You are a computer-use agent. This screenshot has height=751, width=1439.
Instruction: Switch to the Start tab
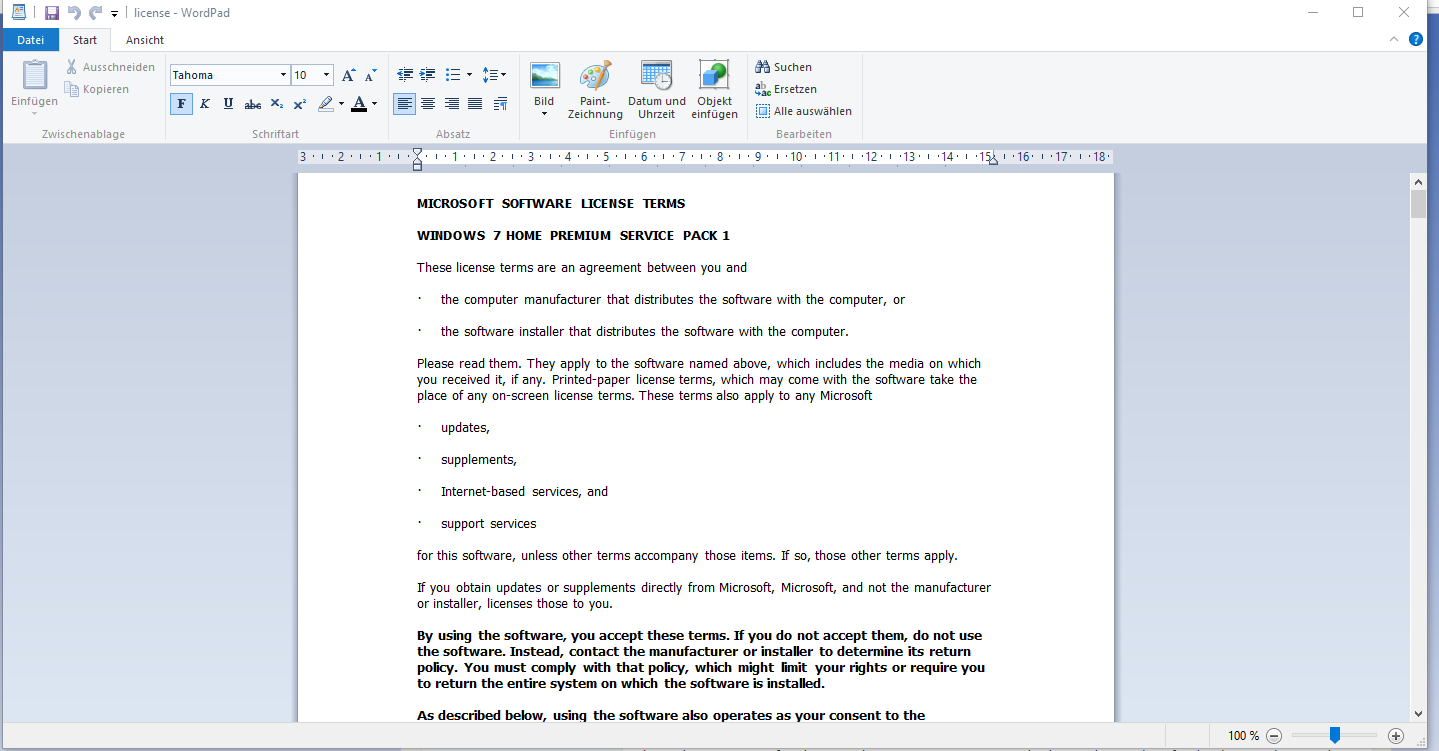click(x=85, y=40)
